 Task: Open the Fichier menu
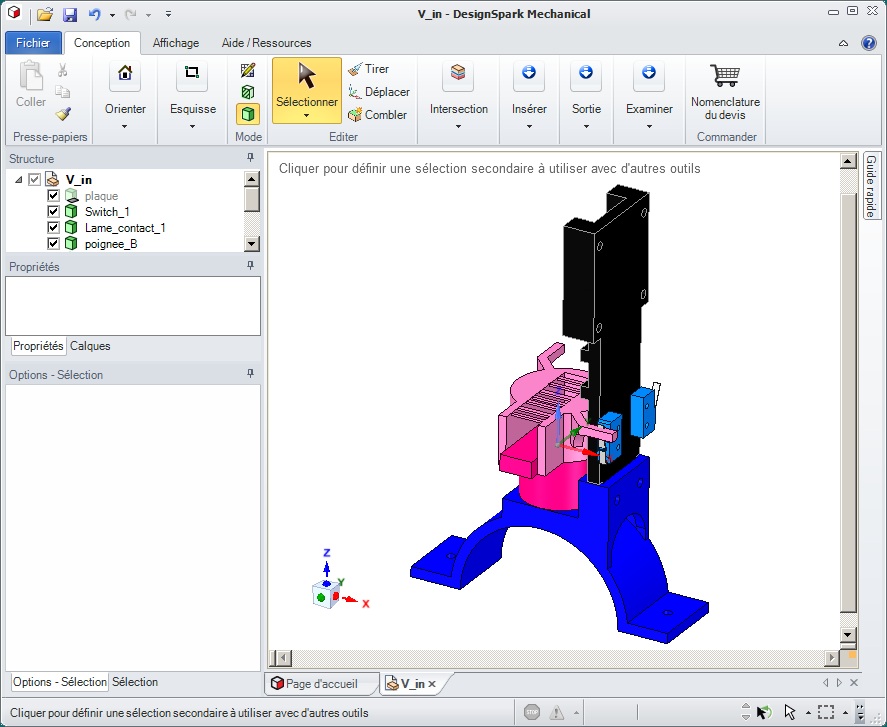point(33,43)
